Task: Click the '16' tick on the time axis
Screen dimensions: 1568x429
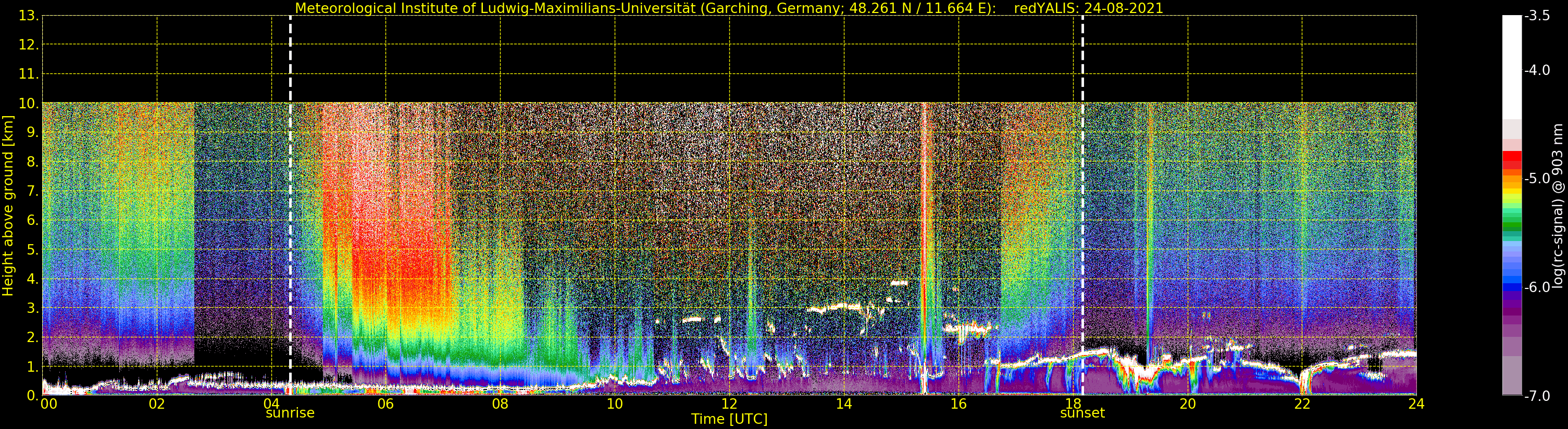Action: click(959, 404)
